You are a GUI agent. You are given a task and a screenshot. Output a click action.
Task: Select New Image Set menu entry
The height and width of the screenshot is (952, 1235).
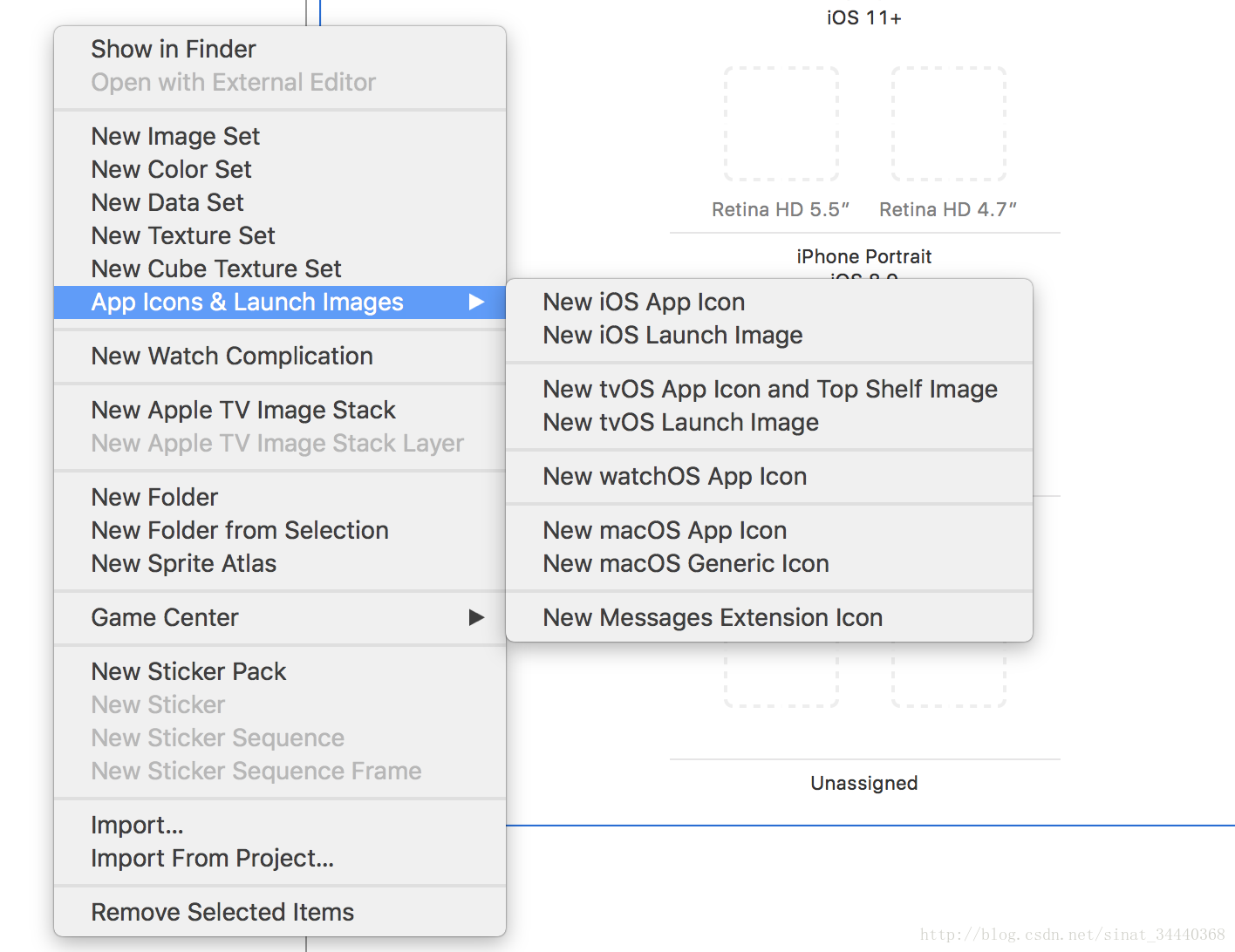(280, 136)
